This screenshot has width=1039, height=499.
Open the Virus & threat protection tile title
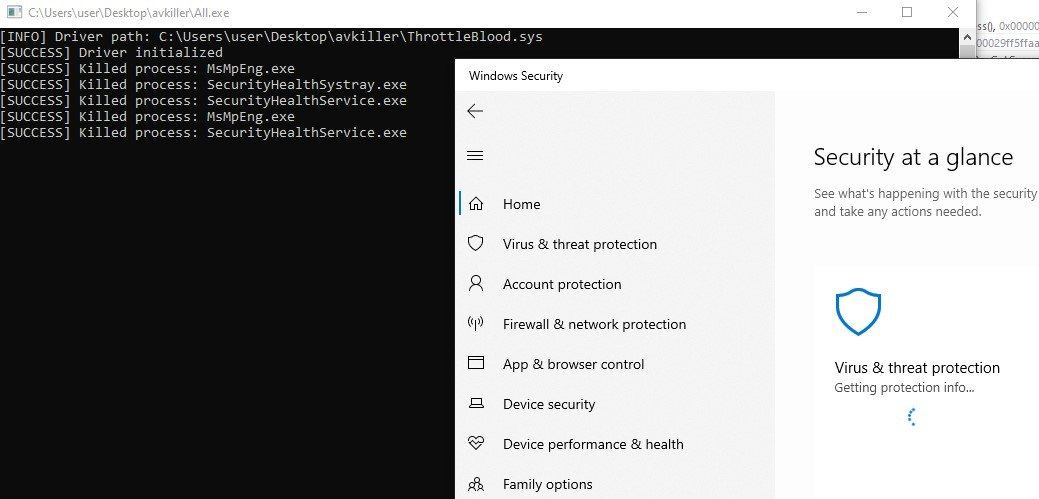[917, 368]
